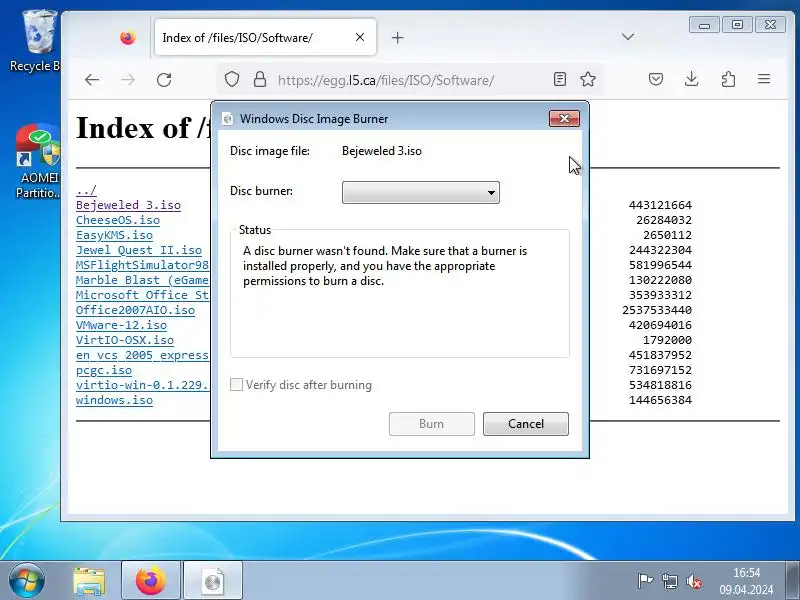The height and width of the screenshot is (600, 800).
Task: Bookmark this page with the star icon
Action: 588,79
